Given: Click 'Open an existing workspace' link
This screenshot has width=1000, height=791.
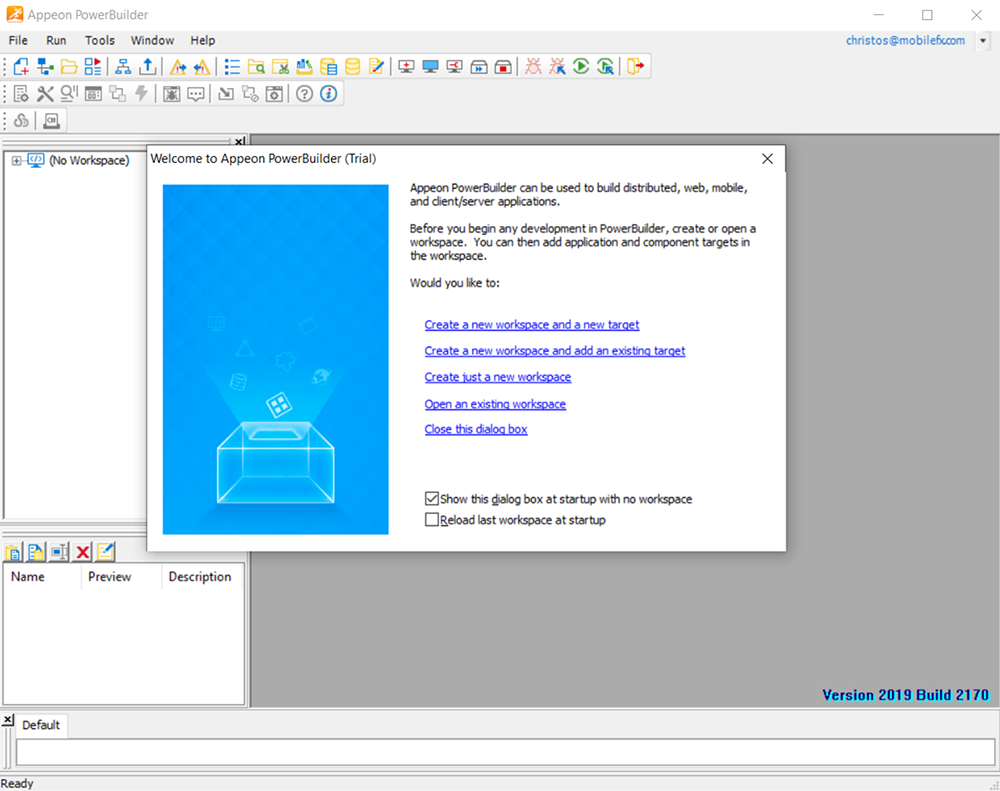Looking at the screenshot, I should (x=496, y=404).
